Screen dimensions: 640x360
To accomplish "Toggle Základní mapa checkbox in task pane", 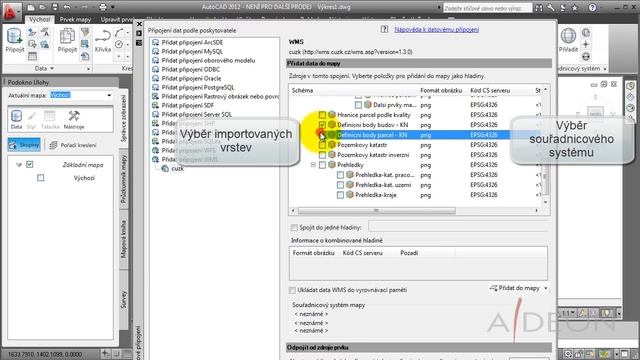I will click(x=29, y=164).
